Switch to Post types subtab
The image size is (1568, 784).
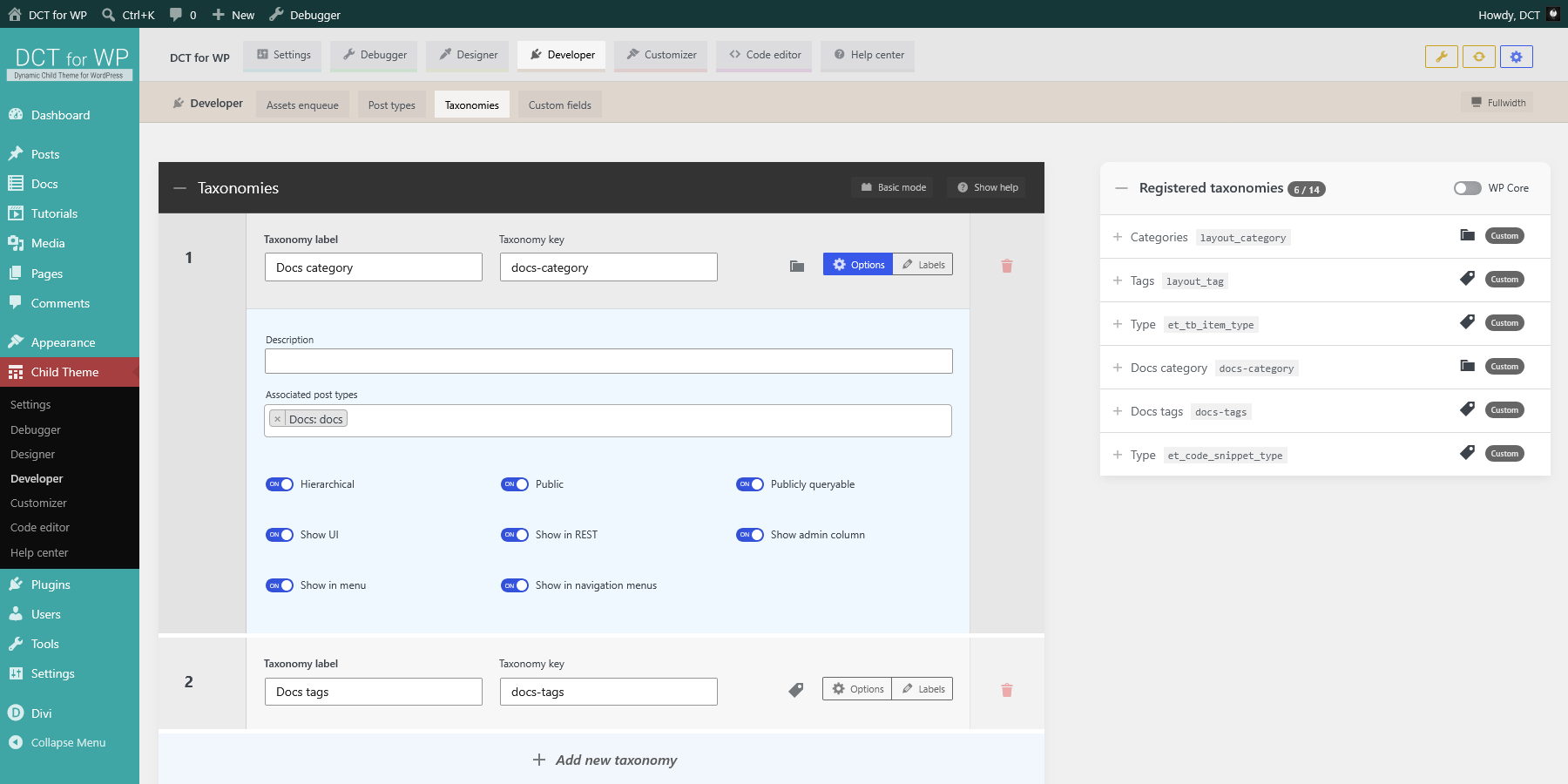click(392, 105)
